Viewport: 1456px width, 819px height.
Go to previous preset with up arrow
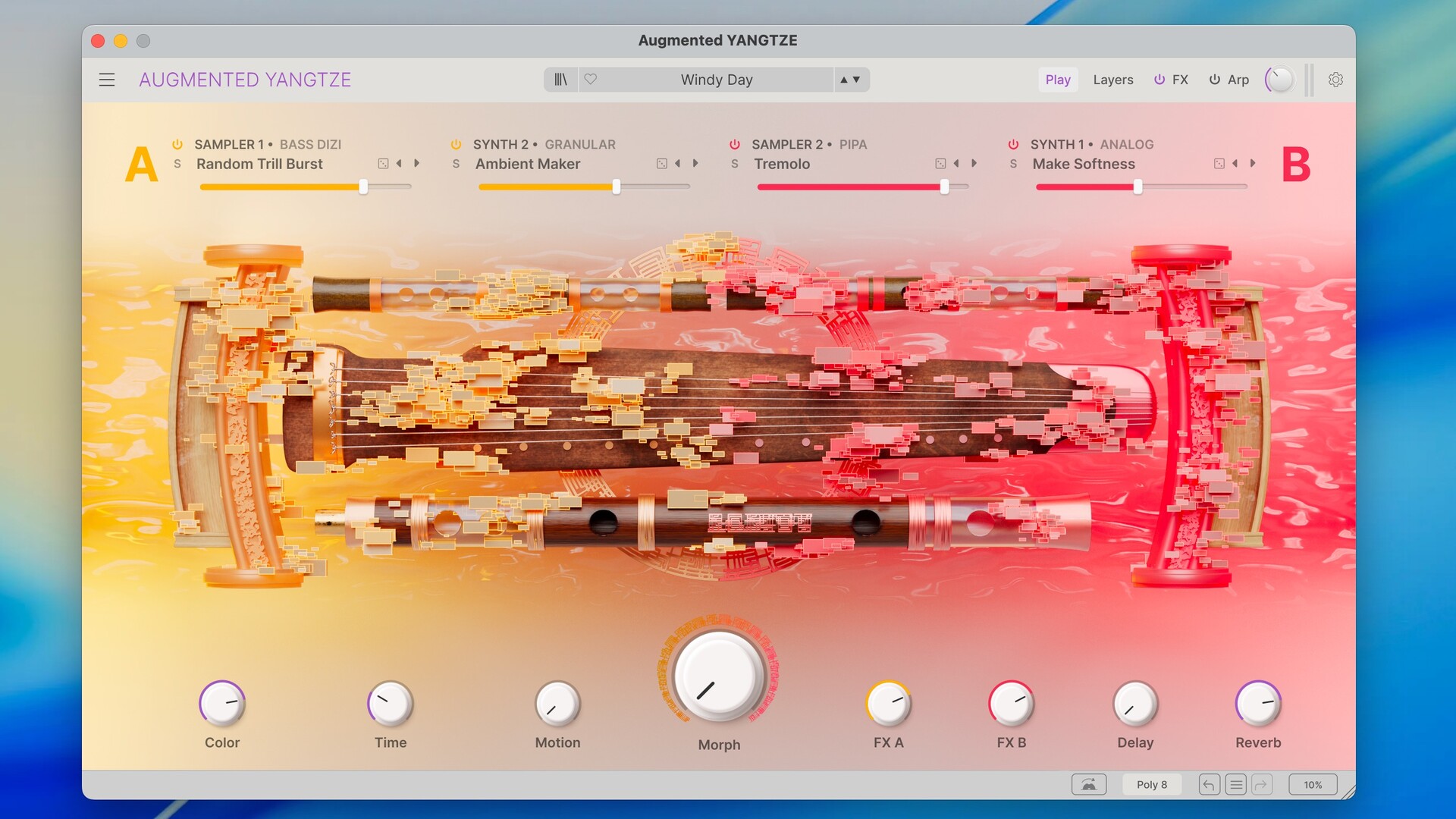click(x=844, y=80)
